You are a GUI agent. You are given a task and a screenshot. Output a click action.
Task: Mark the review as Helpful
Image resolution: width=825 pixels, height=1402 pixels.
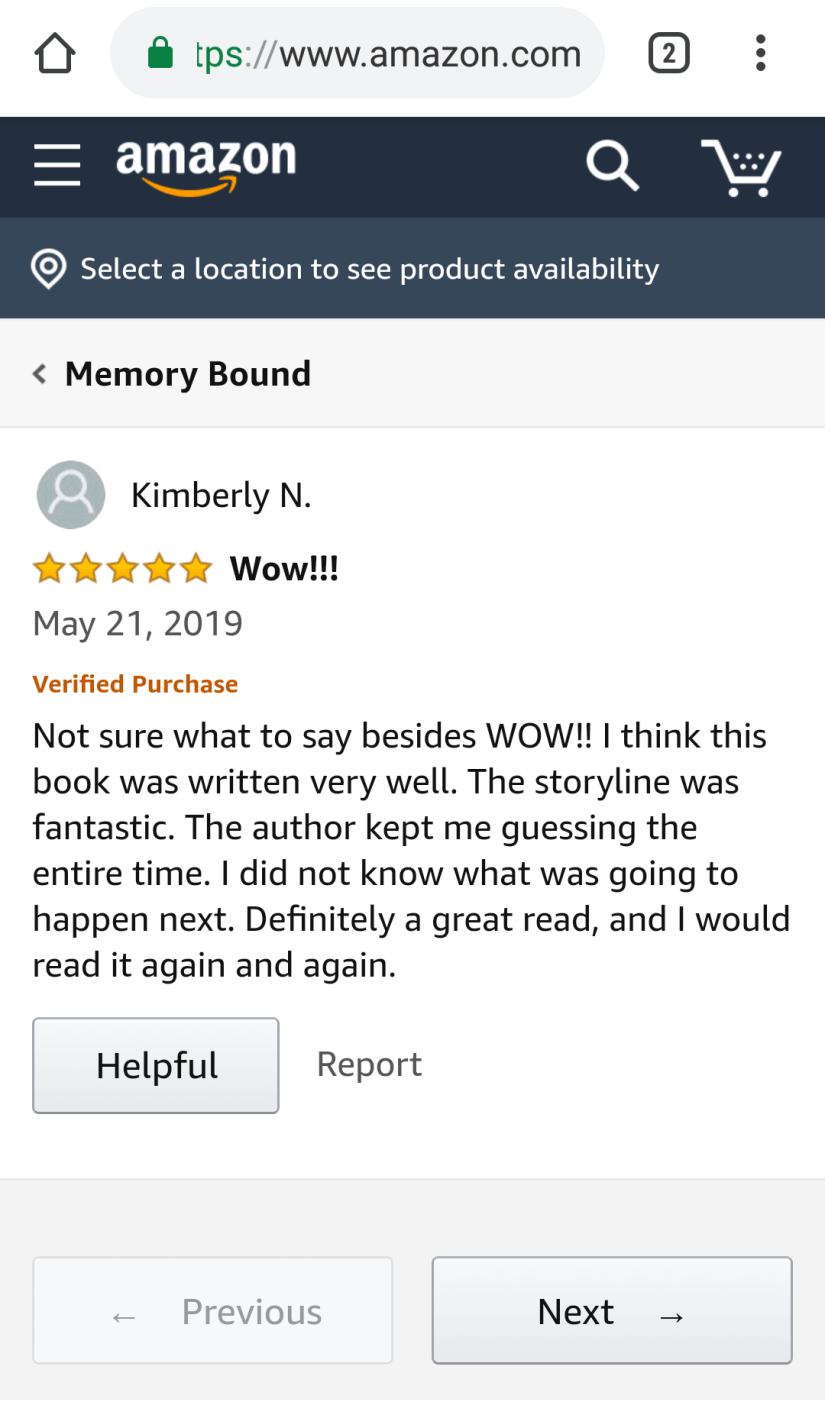(156, 1065)
